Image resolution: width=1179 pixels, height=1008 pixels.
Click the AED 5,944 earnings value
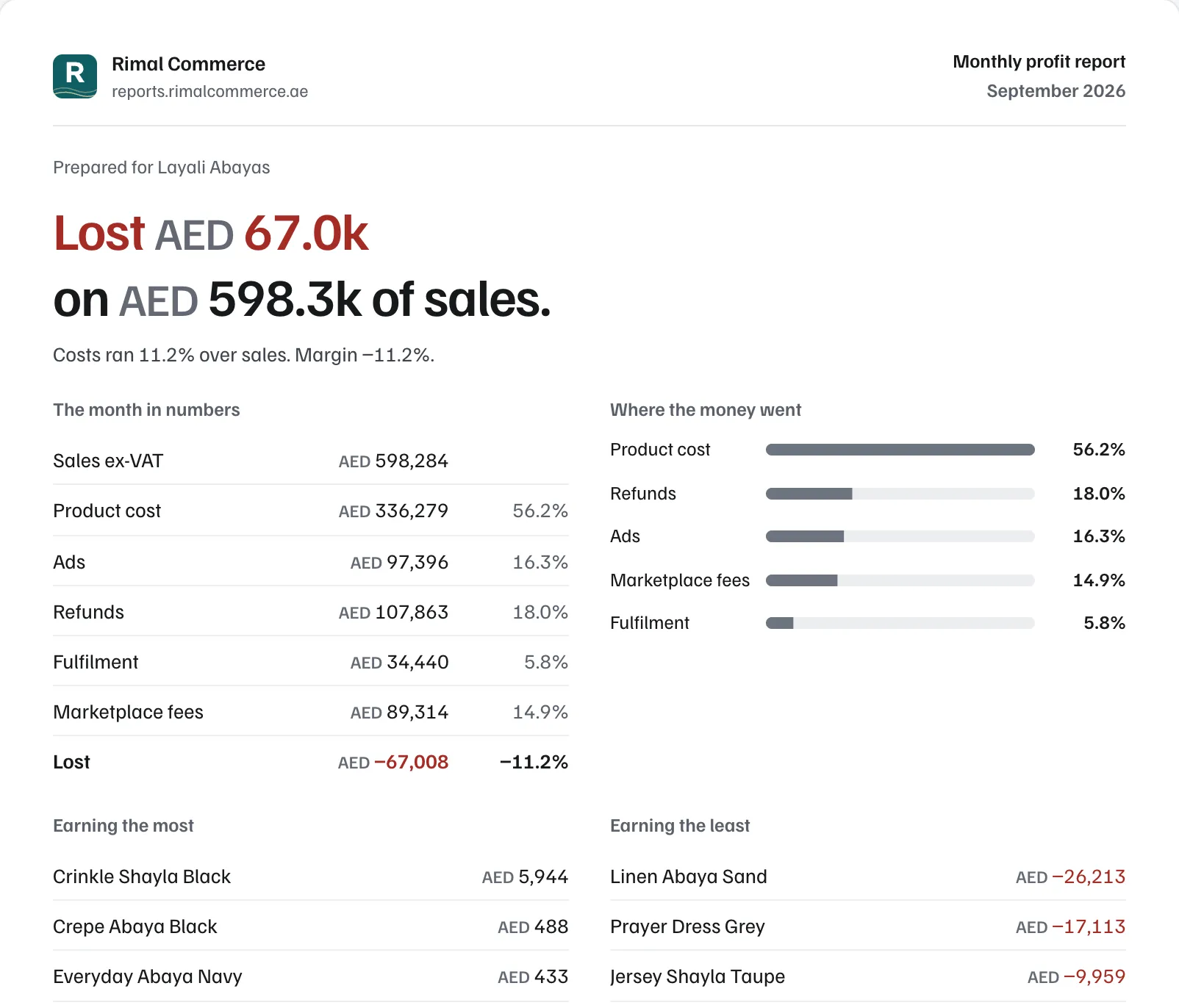coord(525,877)
